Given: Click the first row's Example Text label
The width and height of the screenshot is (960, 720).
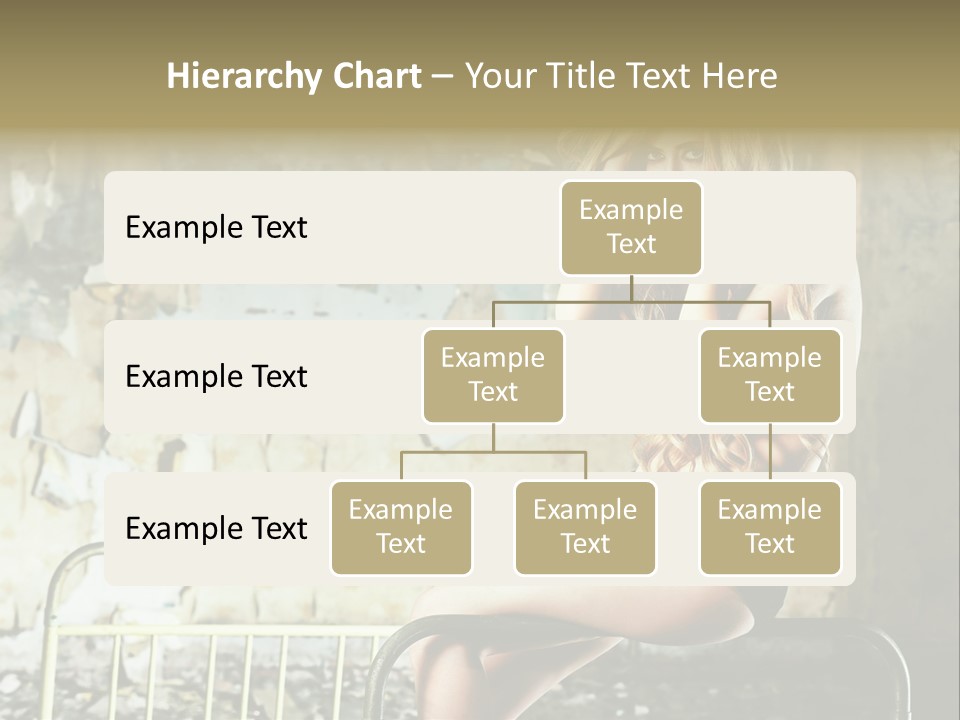Looking at the screenshot, I should [x=216, y=227].
